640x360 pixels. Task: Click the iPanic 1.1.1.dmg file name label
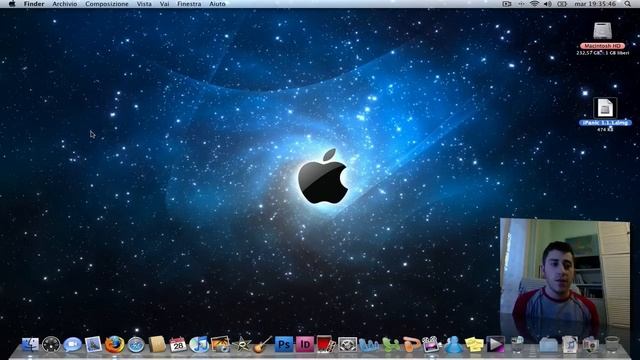[x=605, y=123]
